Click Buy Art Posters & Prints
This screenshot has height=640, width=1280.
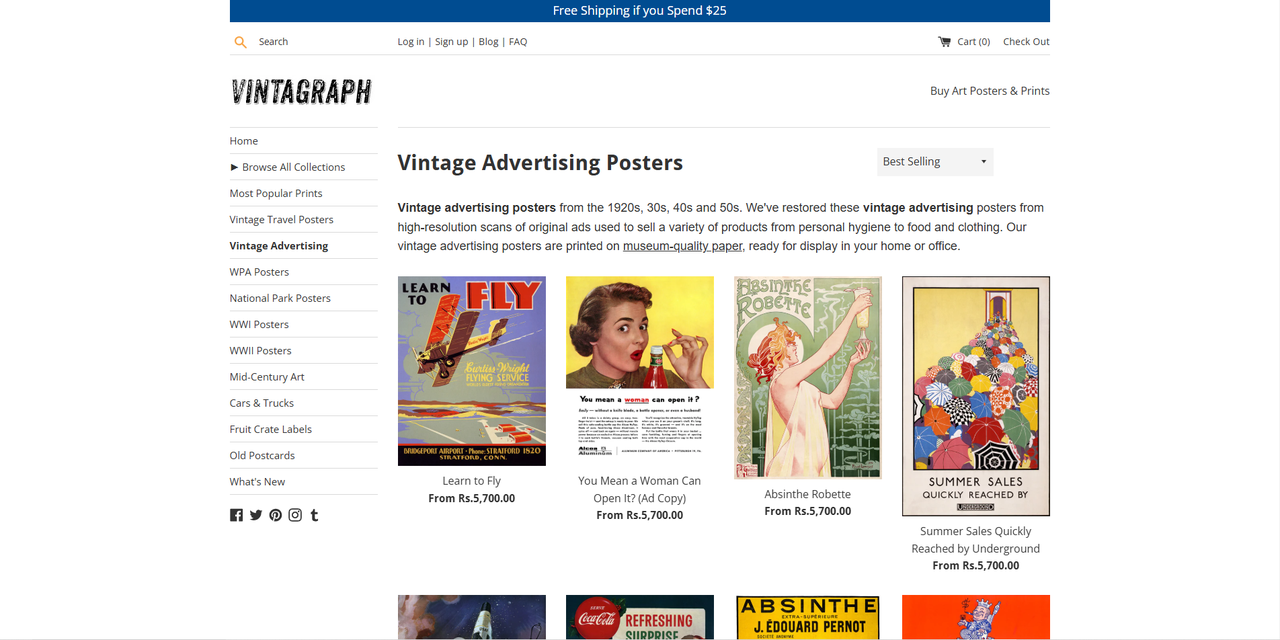[990, 91]
